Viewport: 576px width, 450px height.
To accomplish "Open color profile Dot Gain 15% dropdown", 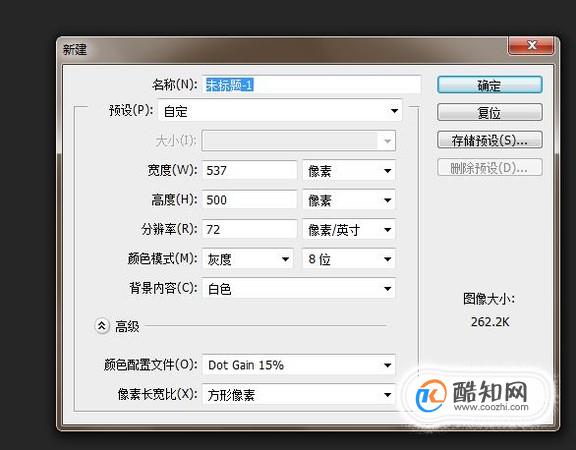I will (299, 365).
